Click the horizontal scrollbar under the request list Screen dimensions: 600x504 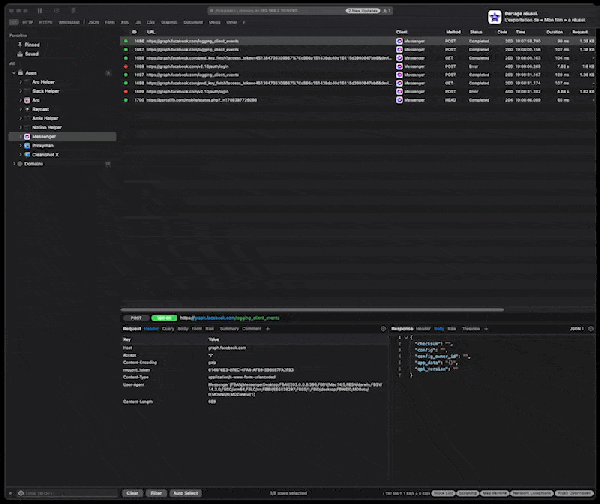point(312,310)
